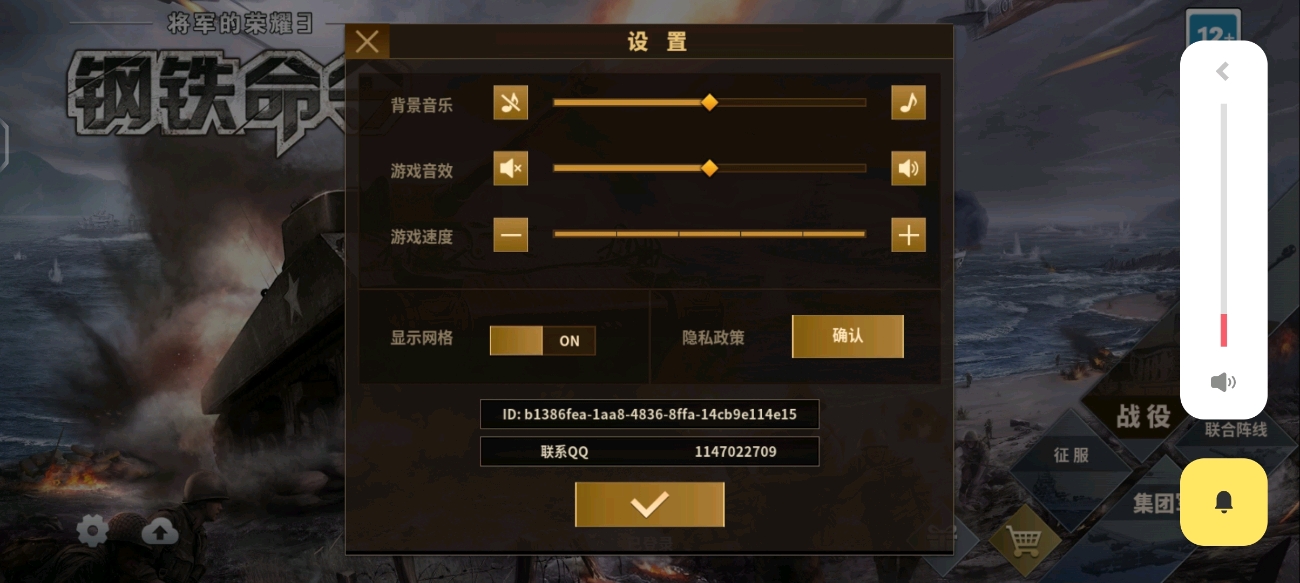Toggle the 显示网格 ON switch
The height and width of the screenshot is (583, 1300).
[542, 340]
